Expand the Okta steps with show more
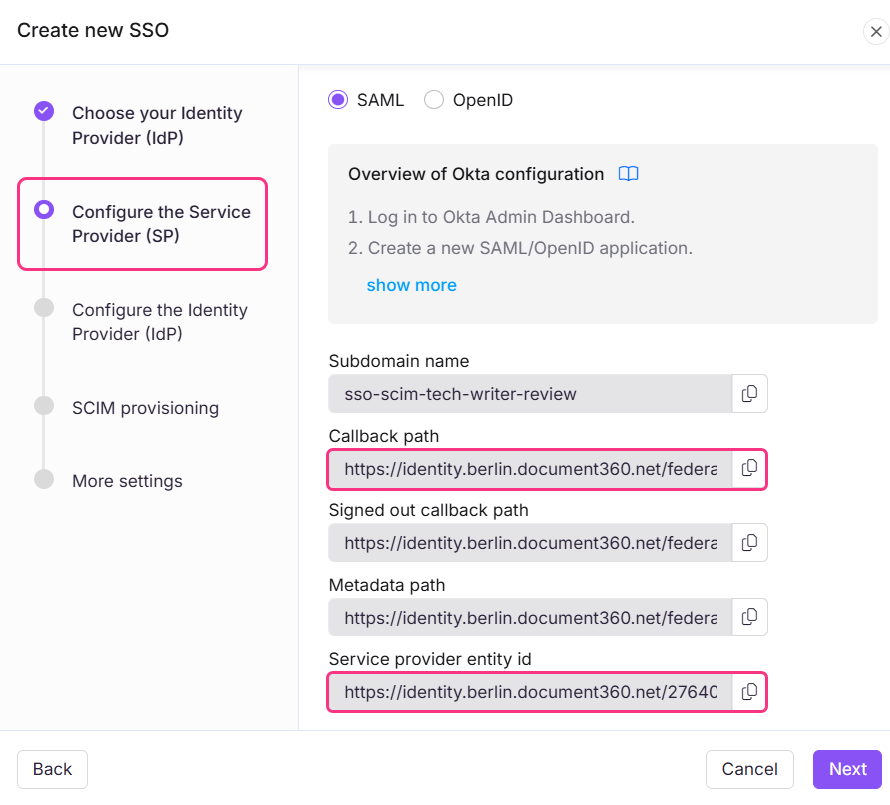Screen dimensions: 890x805 [411, 284]
